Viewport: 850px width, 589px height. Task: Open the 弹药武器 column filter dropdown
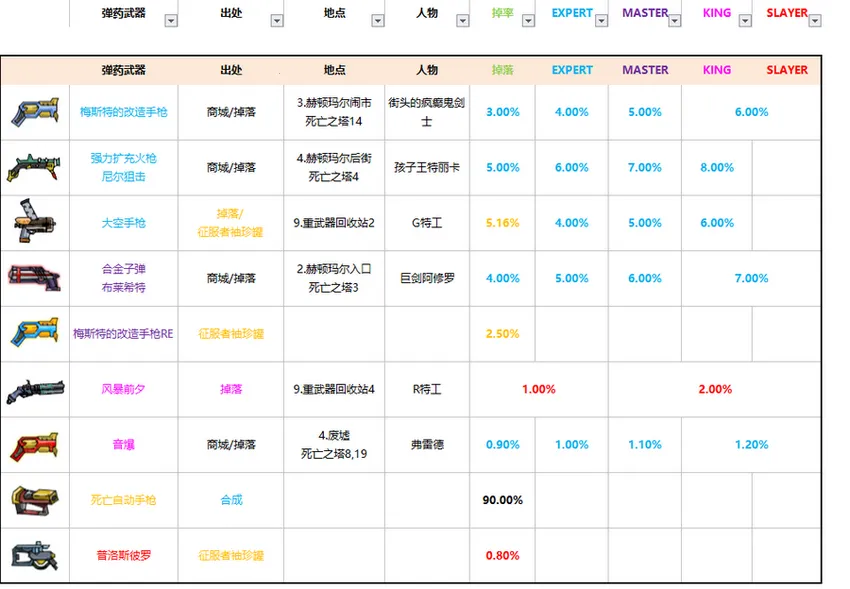coord(170,20)
